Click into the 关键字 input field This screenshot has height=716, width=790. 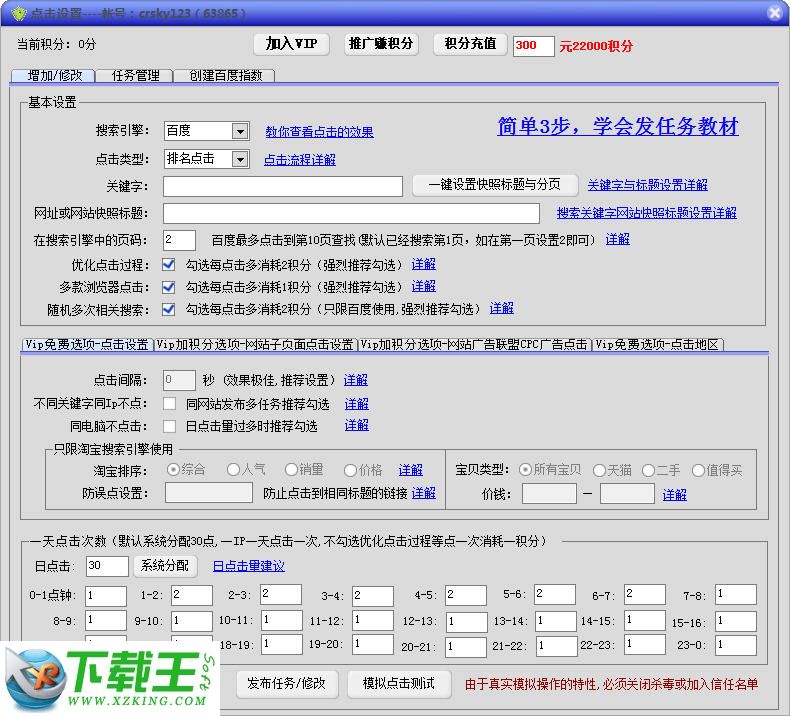click(x=283, y=186)
